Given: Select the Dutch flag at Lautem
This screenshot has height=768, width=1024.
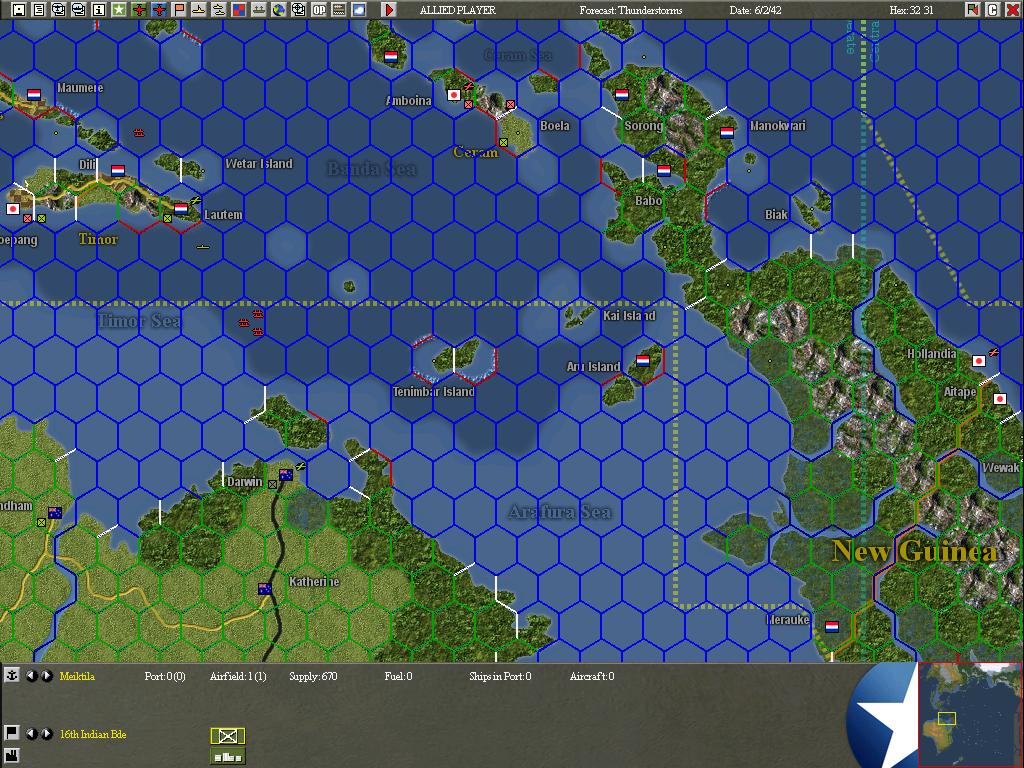Looking at the screenshot, I should [181, 208].
